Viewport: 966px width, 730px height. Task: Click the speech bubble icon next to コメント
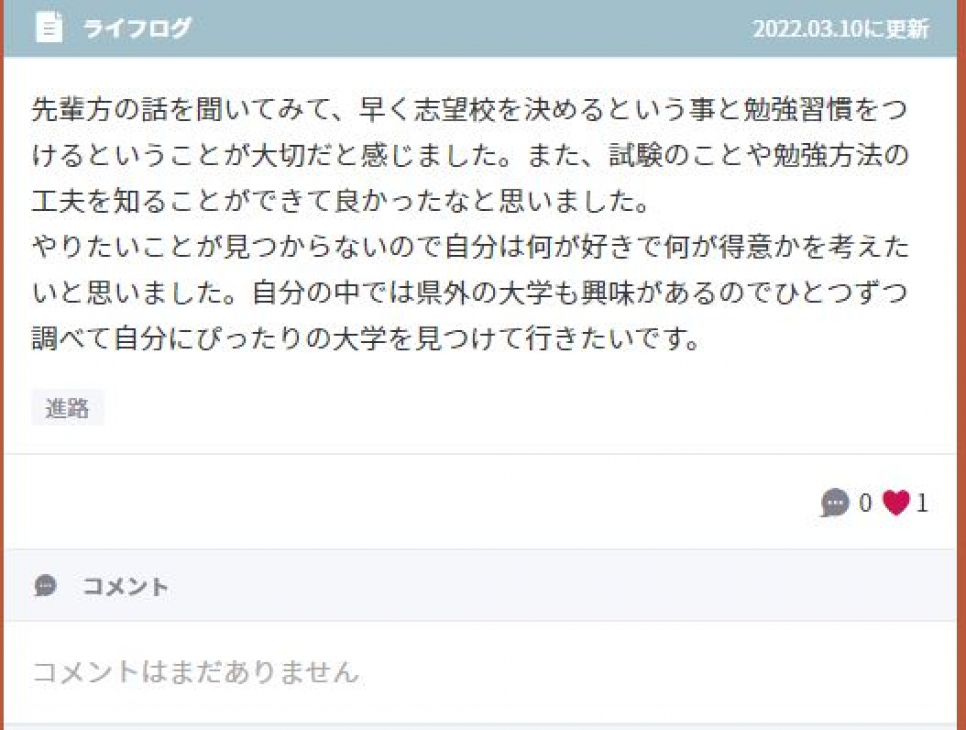(x=46, y=585)
